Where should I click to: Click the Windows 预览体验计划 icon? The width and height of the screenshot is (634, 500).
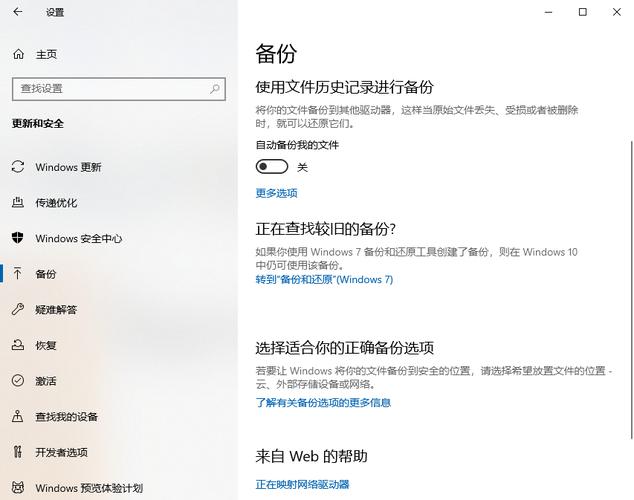(18, 487)
